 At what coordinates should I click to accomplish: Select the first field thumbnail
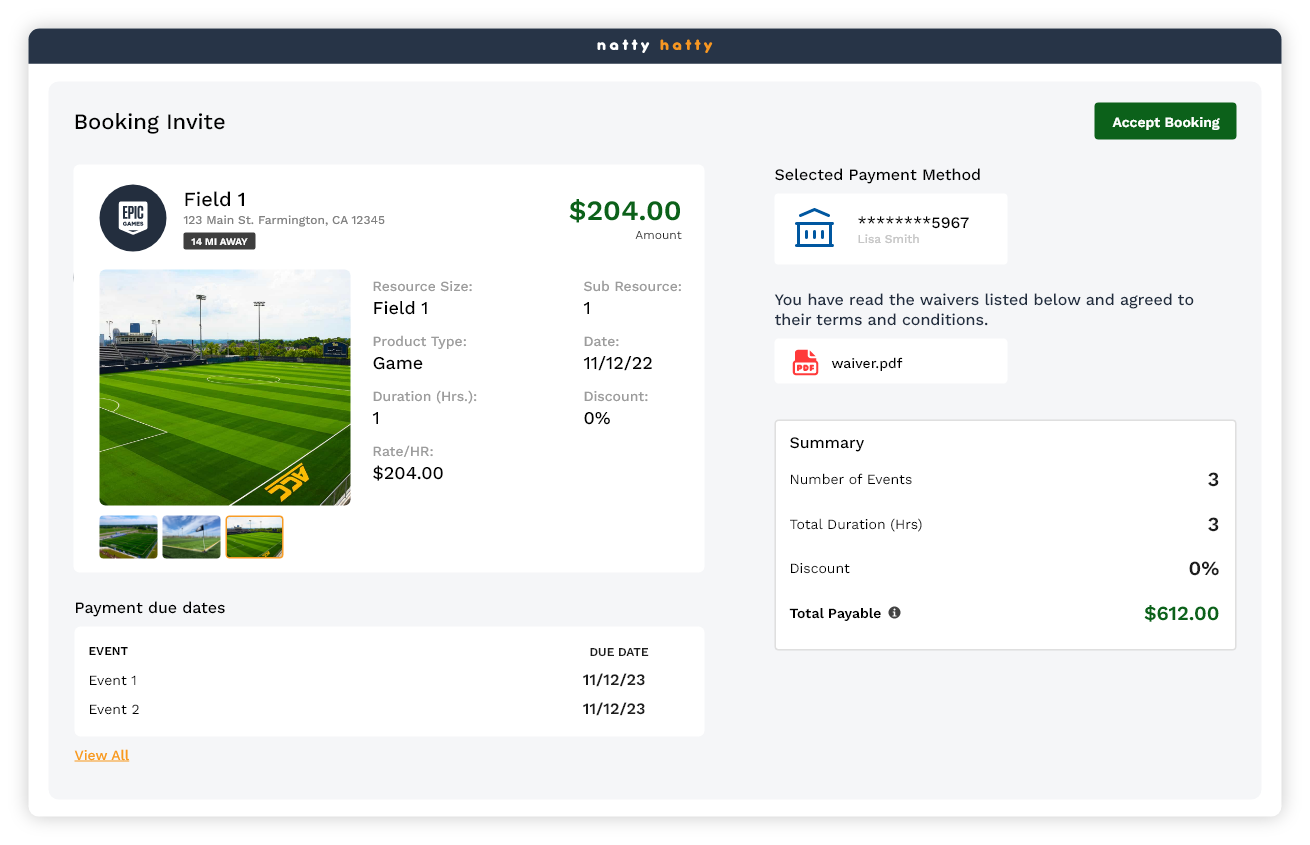(x=128, y=536)
